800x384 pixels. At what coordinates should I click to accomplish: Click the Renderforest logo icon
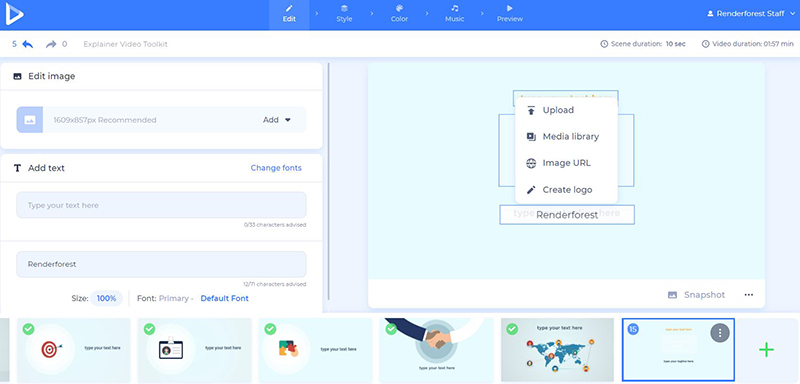(x=14, y=15)
